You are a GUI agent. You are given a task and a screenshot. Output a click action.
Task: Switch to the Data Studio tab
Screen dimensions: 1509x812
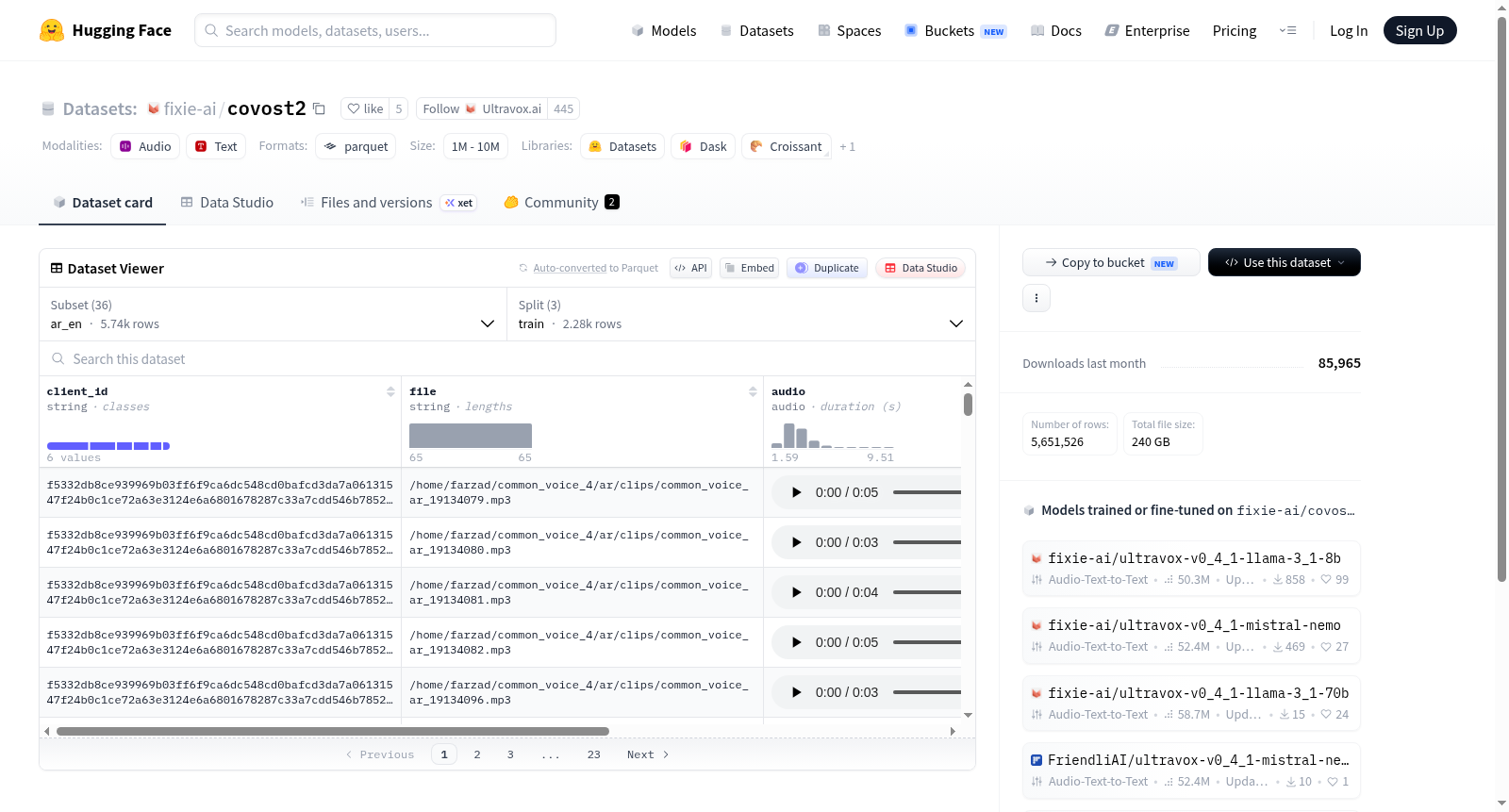[x=227, y=202]
